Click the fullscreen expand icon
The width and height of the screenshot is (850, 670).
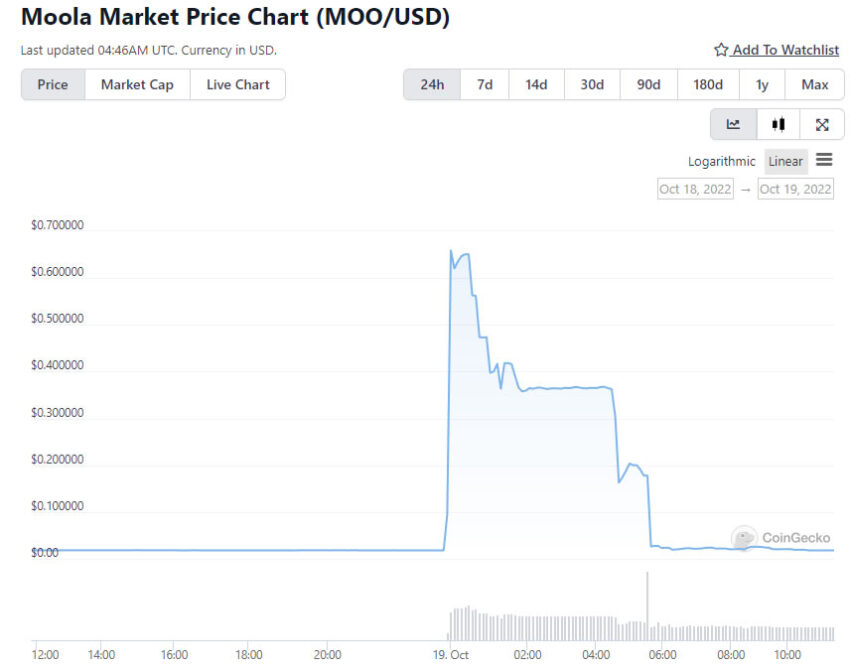(822, 125)
